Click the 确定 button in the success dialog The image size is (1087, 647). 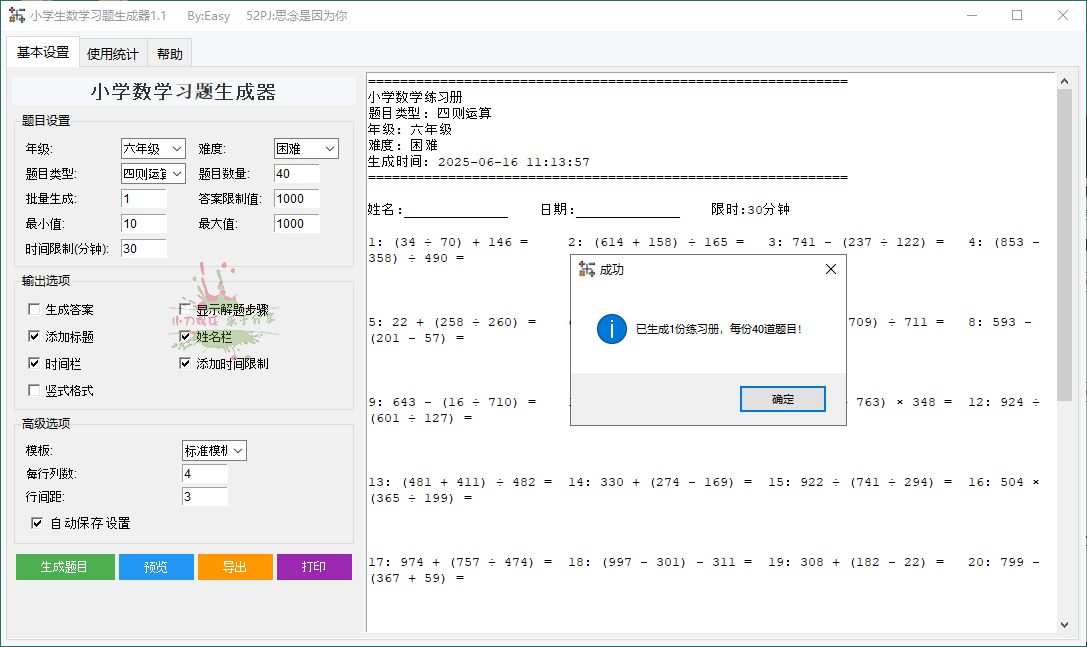click(782, 399)
